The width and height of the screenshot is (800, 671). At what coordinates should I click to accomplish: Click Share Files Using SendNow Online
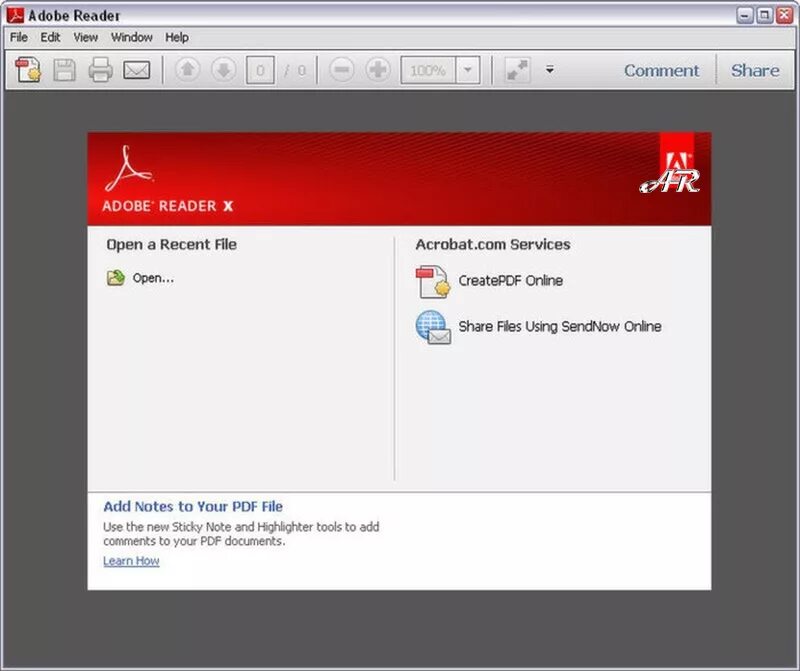(x=560, y=327)
